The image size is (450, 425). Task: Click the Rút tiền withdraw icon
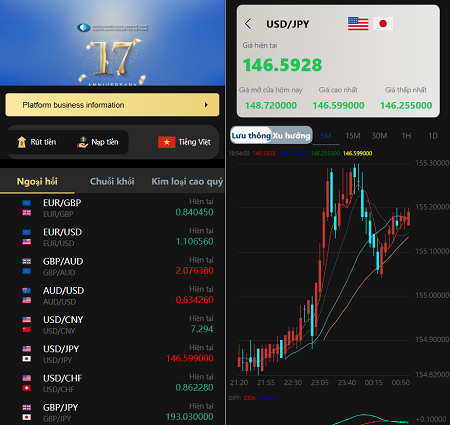tap(22, 142)
